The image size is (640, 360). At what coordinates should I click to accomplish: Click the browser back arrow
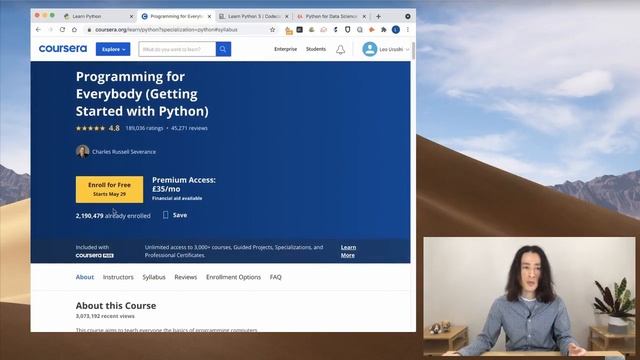[x=38, y=29]
